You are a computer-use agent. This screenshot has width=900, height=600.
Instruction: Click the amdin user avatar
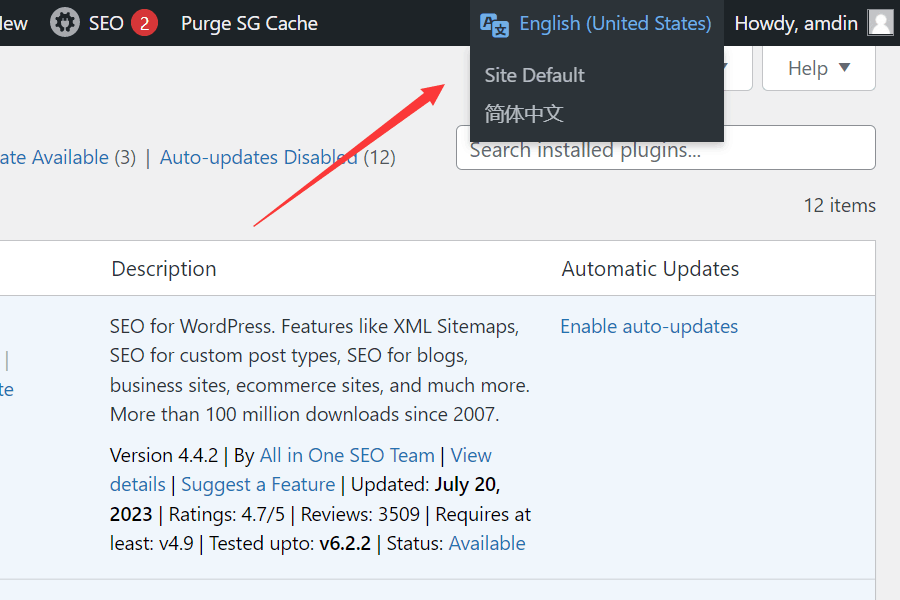point(880,23)
